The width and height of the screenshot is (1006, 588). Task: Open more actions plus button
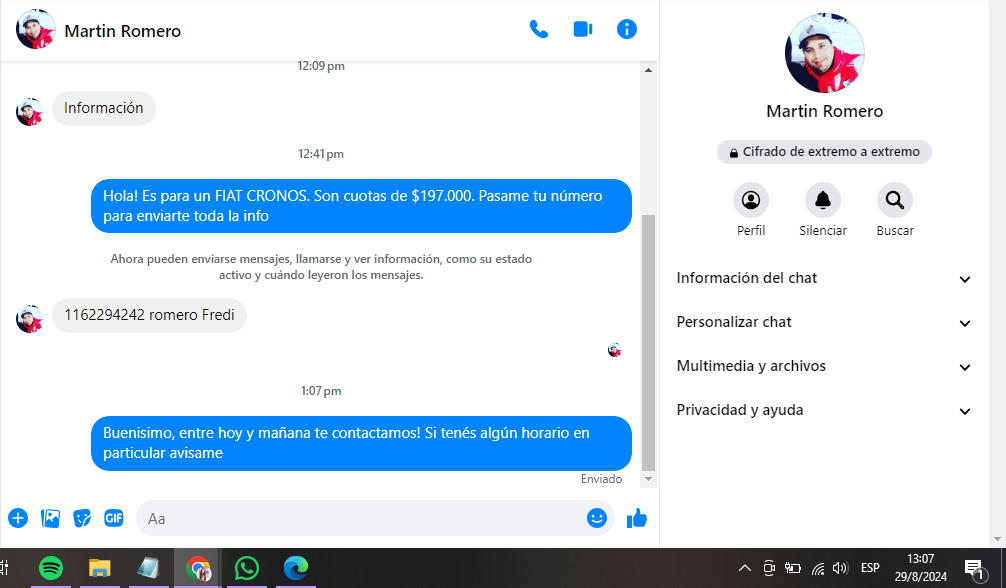[18, 518]
